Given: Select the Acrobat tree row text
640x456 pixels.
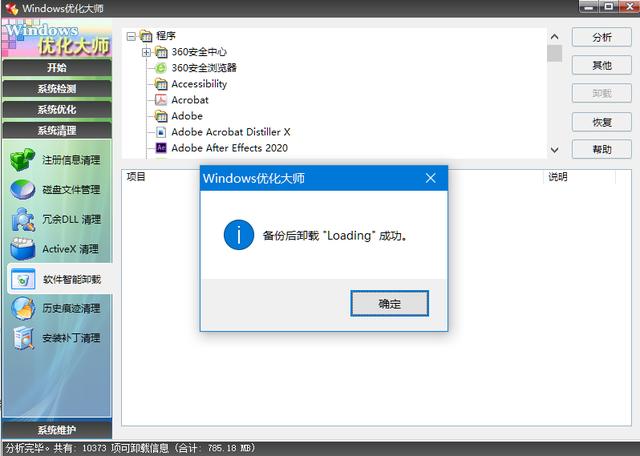Looking at the screenshot, I should tap(190, 100).
